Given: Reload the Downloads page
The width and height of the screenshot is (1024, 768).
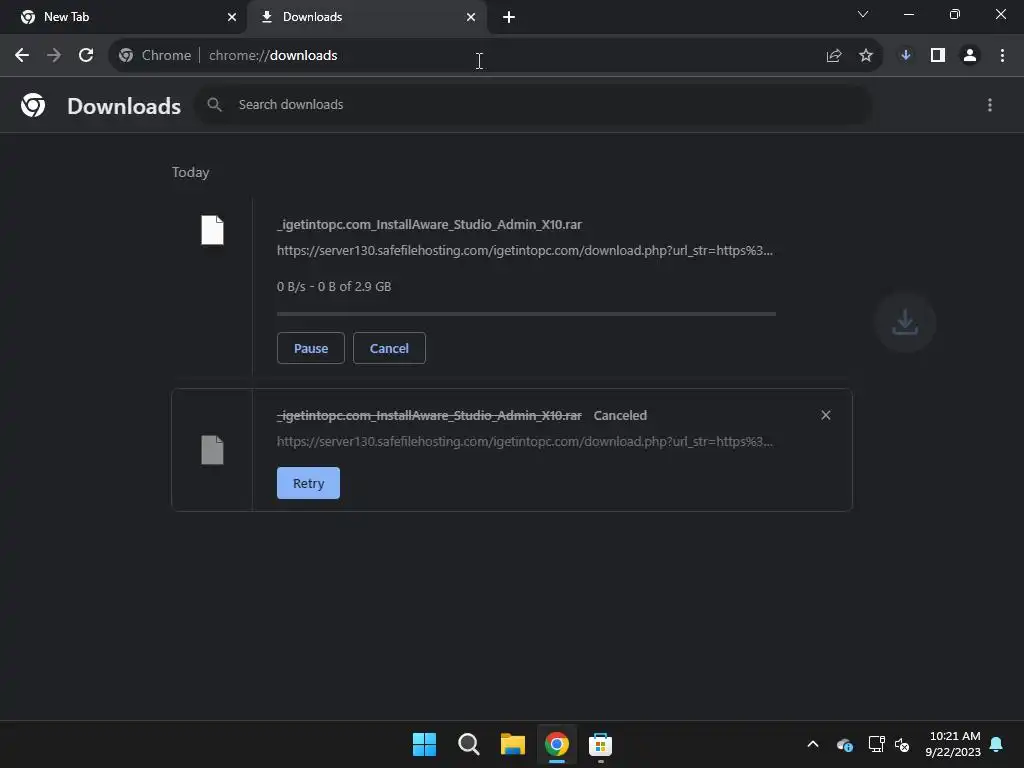Looking at the screenshot, I should 86,56.
